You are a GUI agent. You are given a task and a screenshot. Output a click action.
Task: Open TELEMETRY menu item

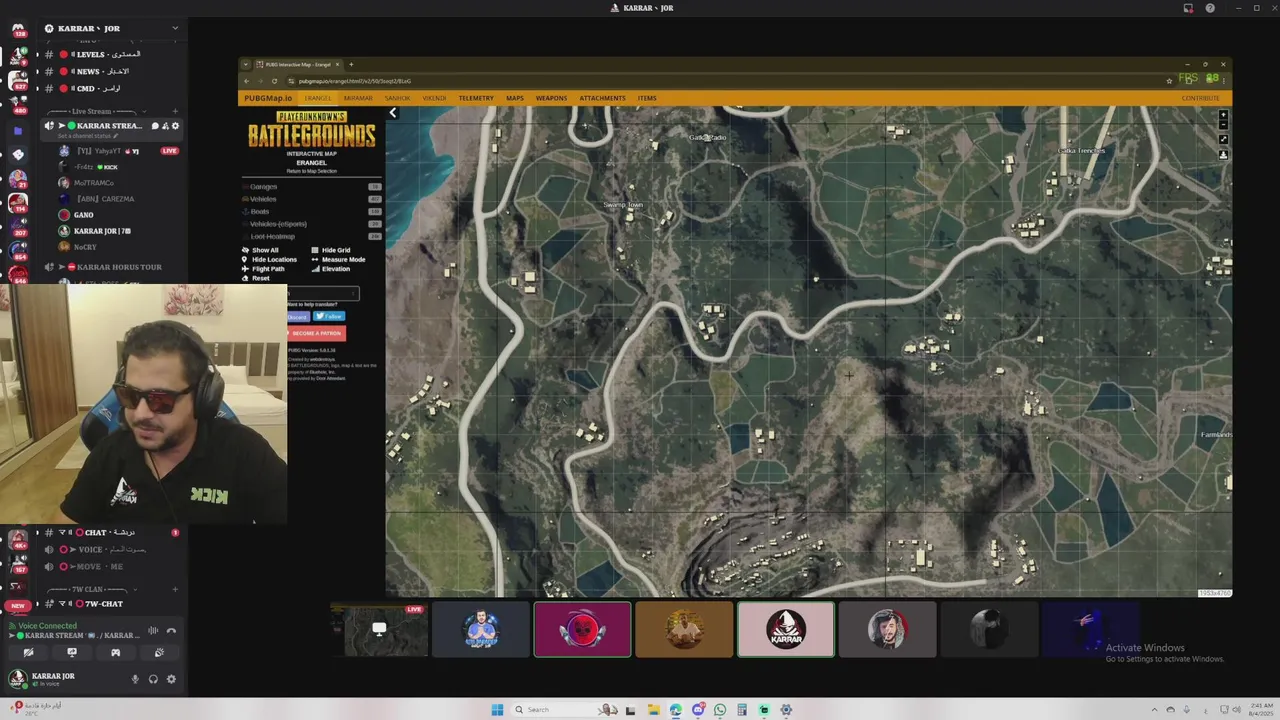click(x=476, y=98)
